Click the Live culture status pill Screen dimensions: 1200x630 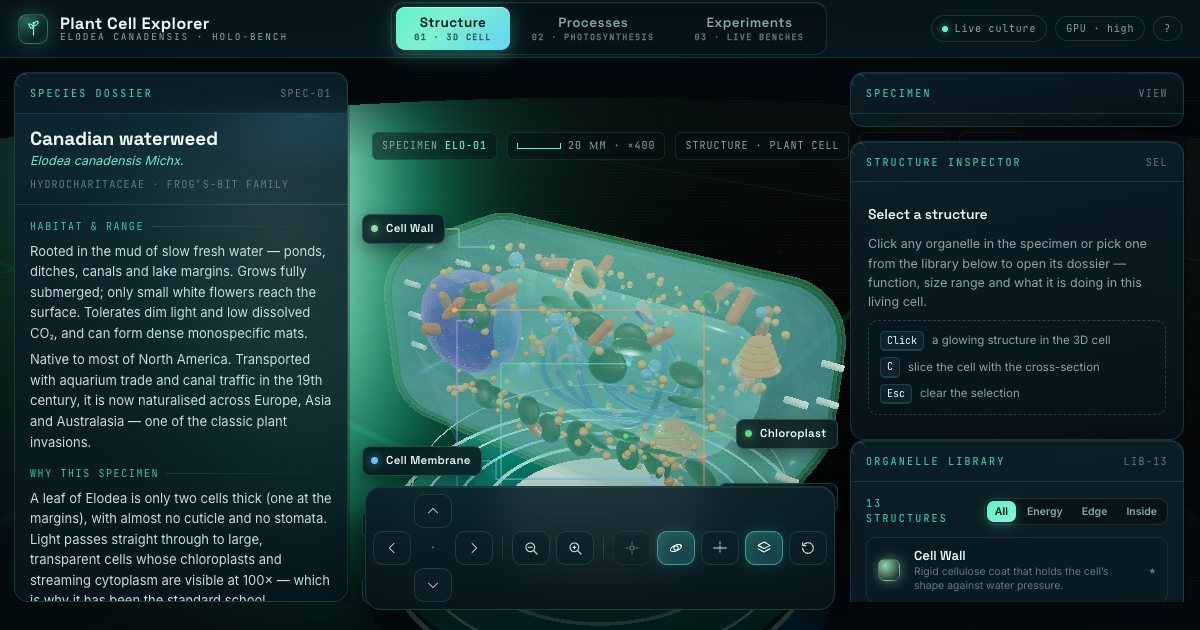[x=989, y=28]
